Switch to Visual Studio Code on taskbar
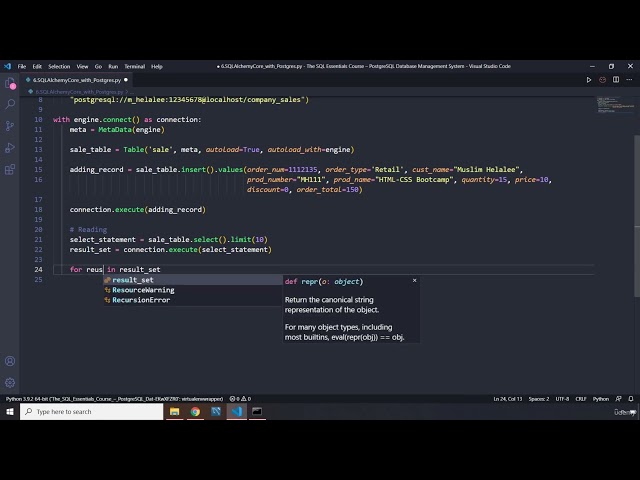The width and height of the screenshot is (640, 480). [x=237, y=411]
